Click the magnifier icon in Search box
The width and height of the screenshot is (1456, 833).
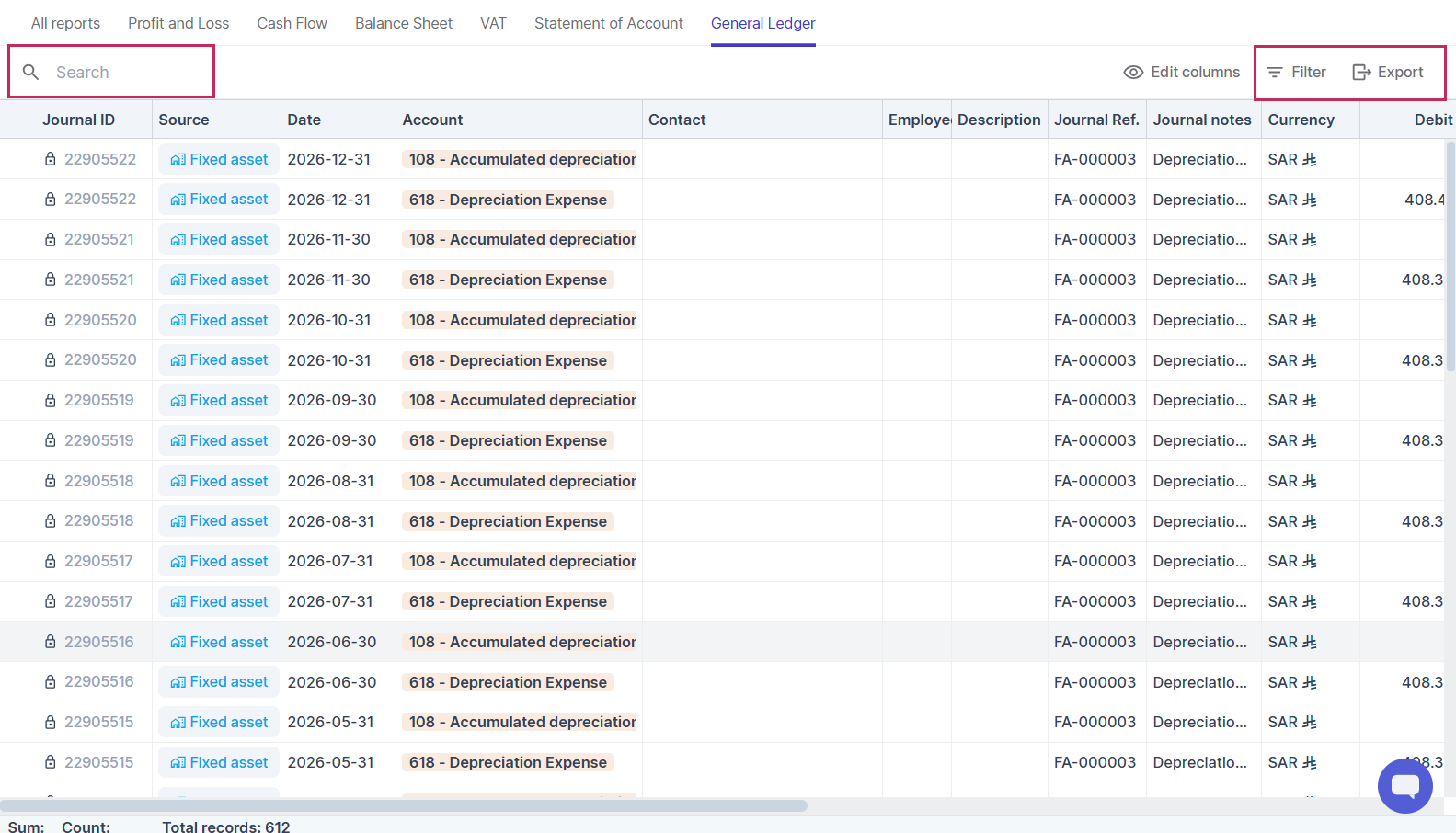click(30, 72)
